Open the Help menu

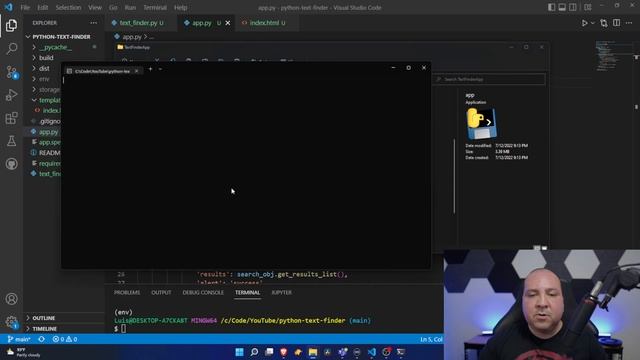(180, 7)
